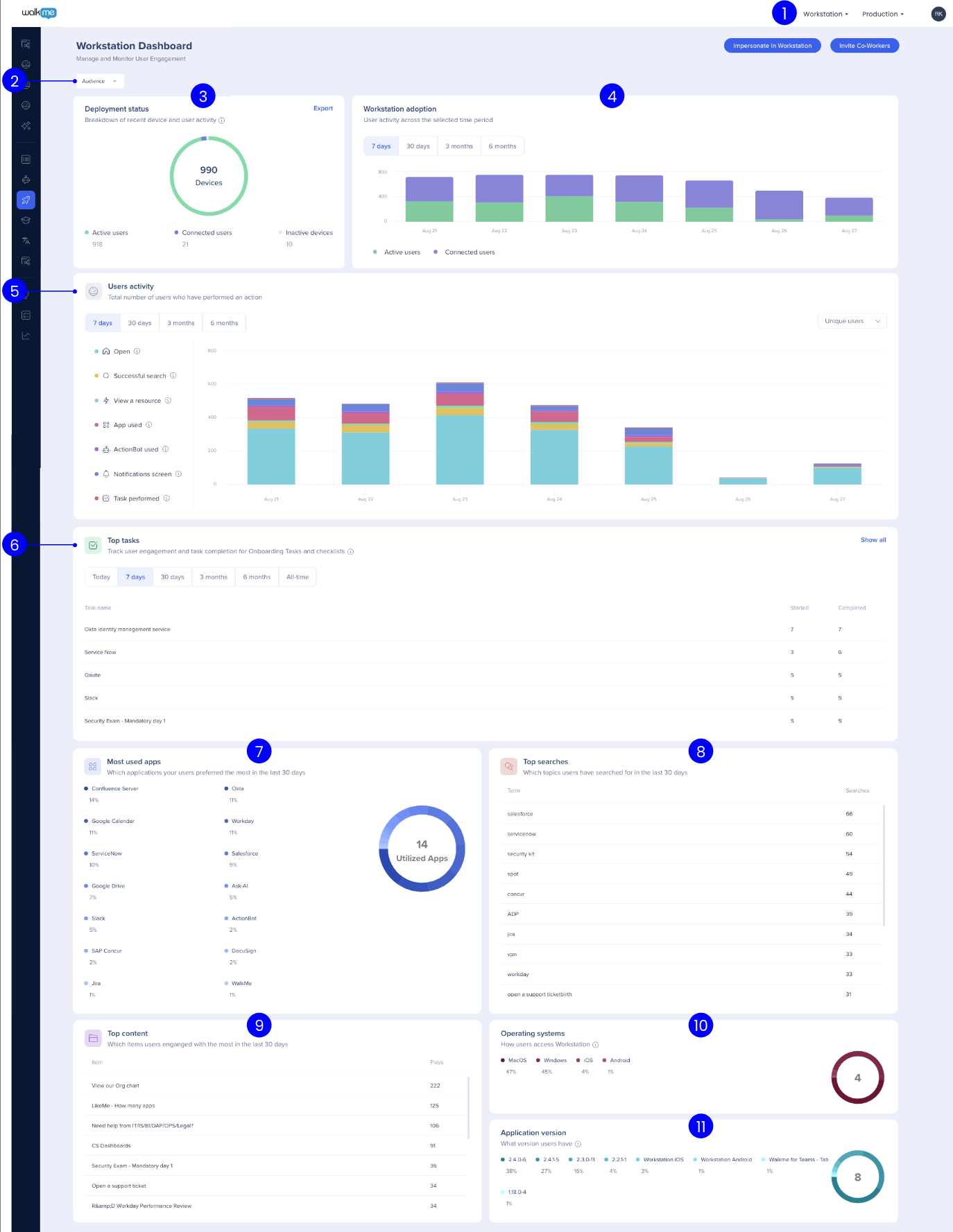Screen dimensions: 953x1232
Task: Open the rocket Workstation icon in sidebar
Action: click(x=26, y=200)
